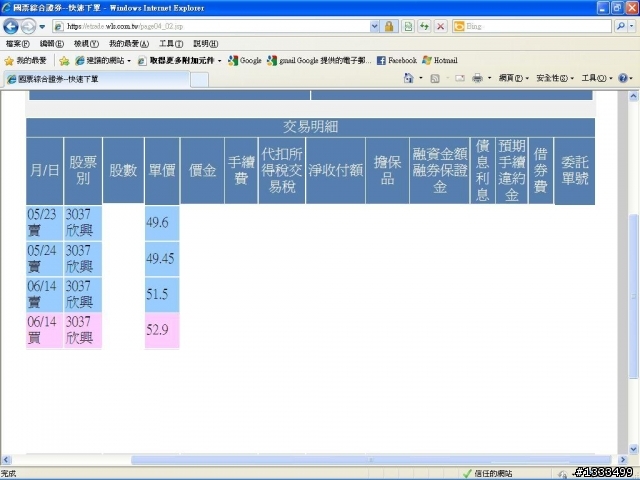Click the horizontal scrollbar left arrow
The width and height of the screenshot is (640, 480).
(x=6, y=460)
